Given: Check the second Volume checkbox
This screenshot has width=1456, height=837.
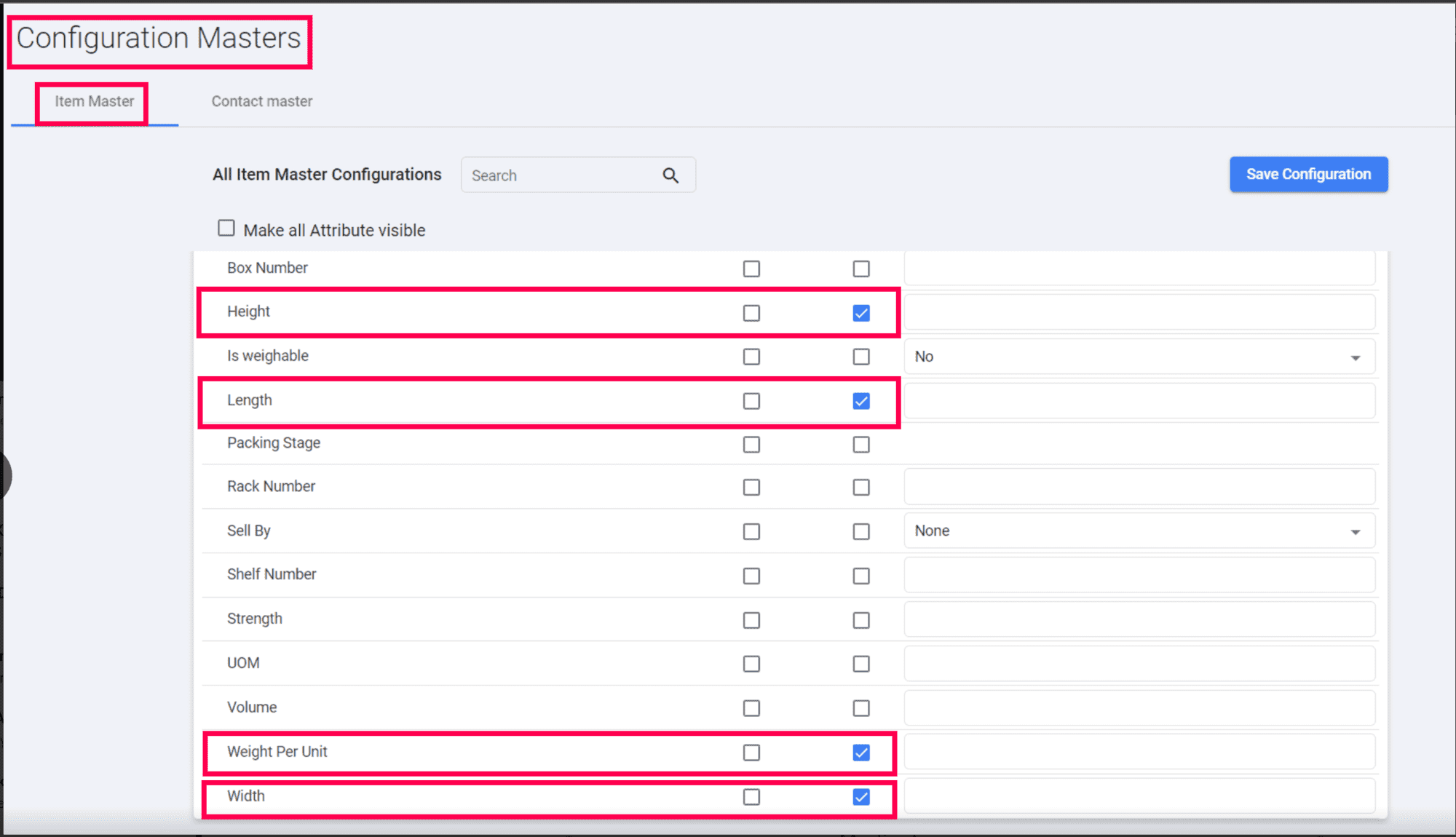Looking at the screenshot, I should (x=861, y=708).
